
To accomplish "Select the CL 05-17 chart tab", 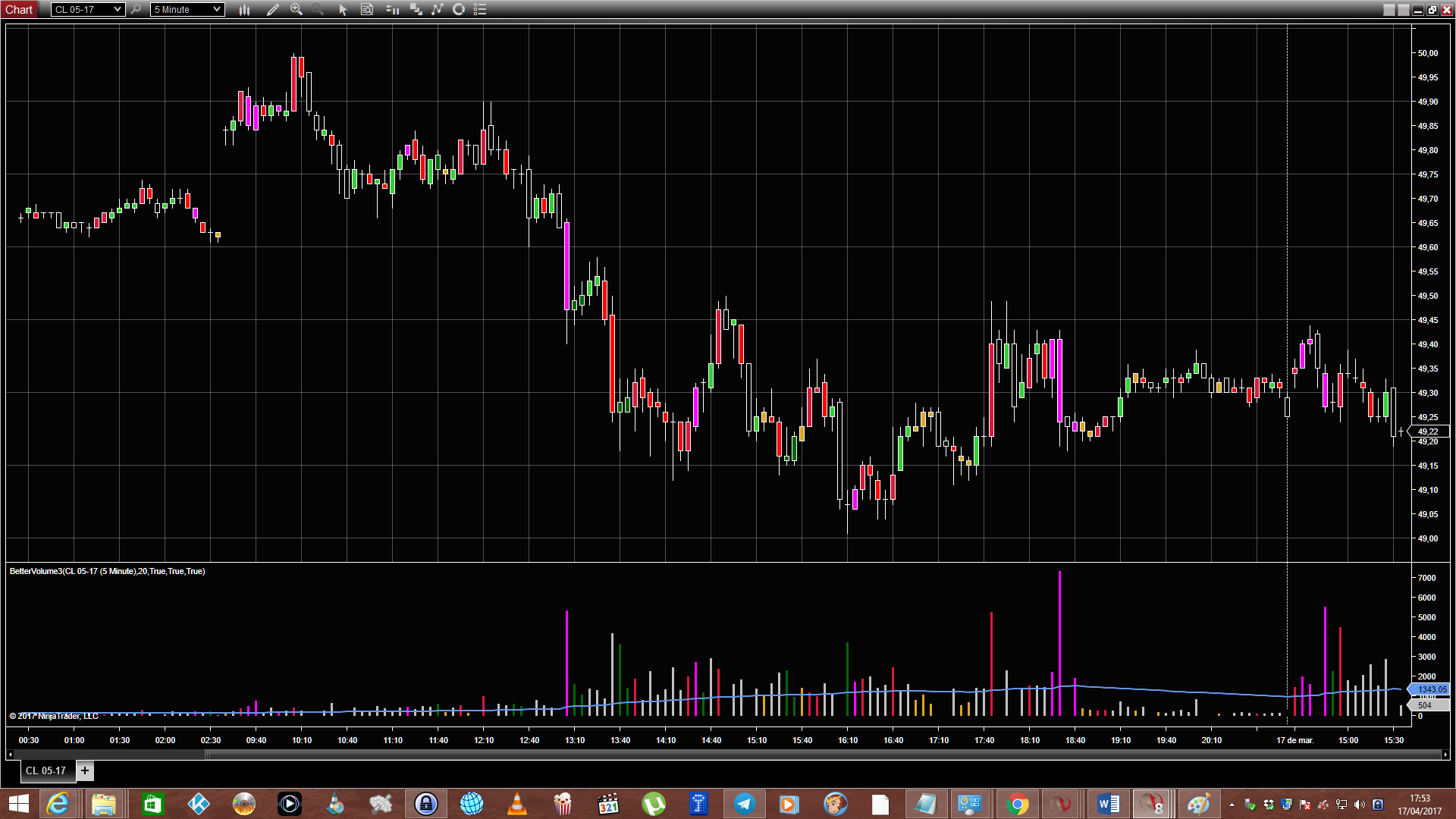I will pos(45,770).
